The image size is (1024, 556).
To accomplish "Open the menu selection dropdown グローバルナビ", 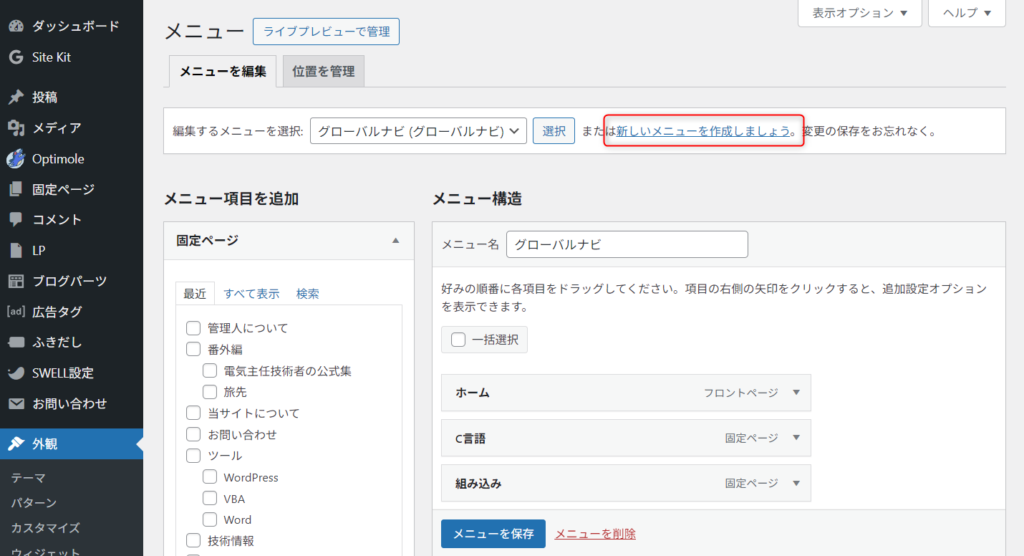I will pos(418,131).
